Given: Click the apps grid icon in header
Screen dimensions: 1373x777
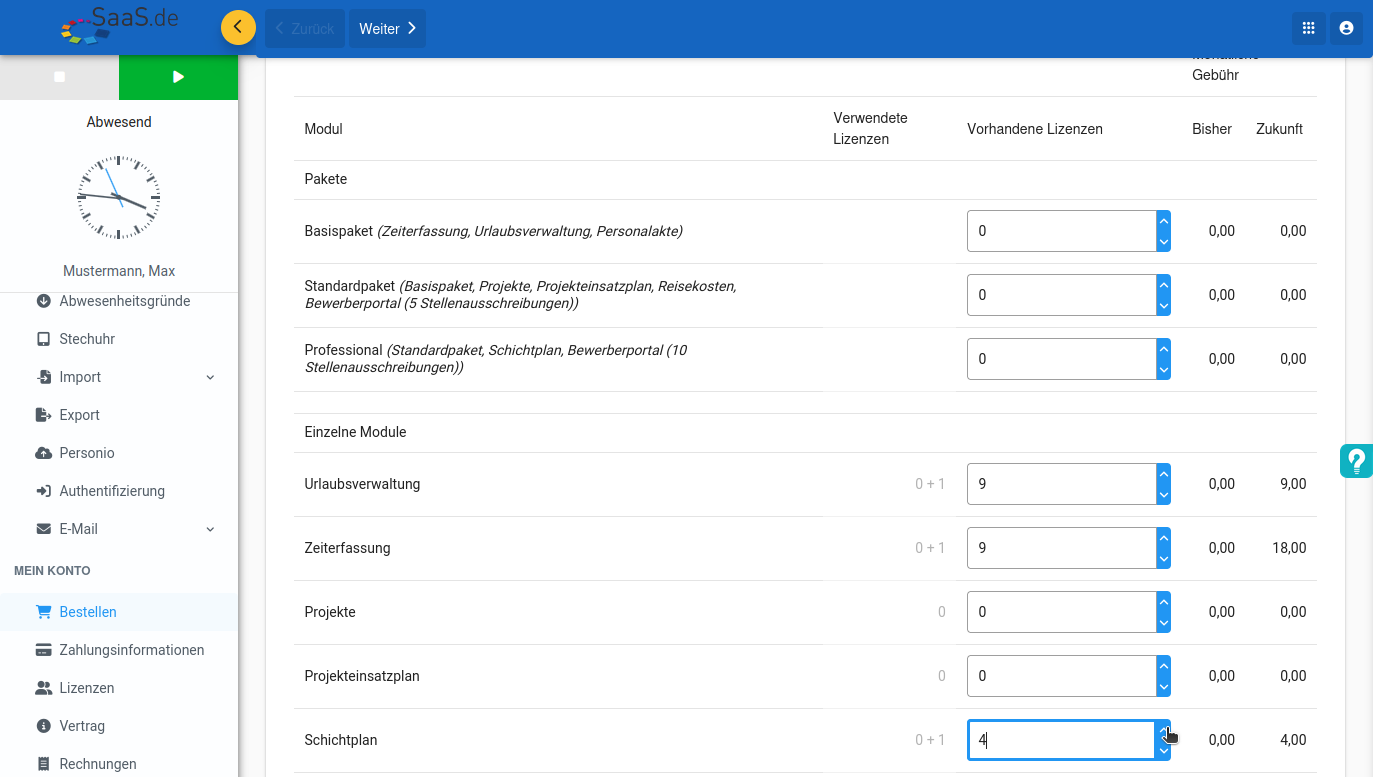Looking at the screenshot, I should point(1308,28).
